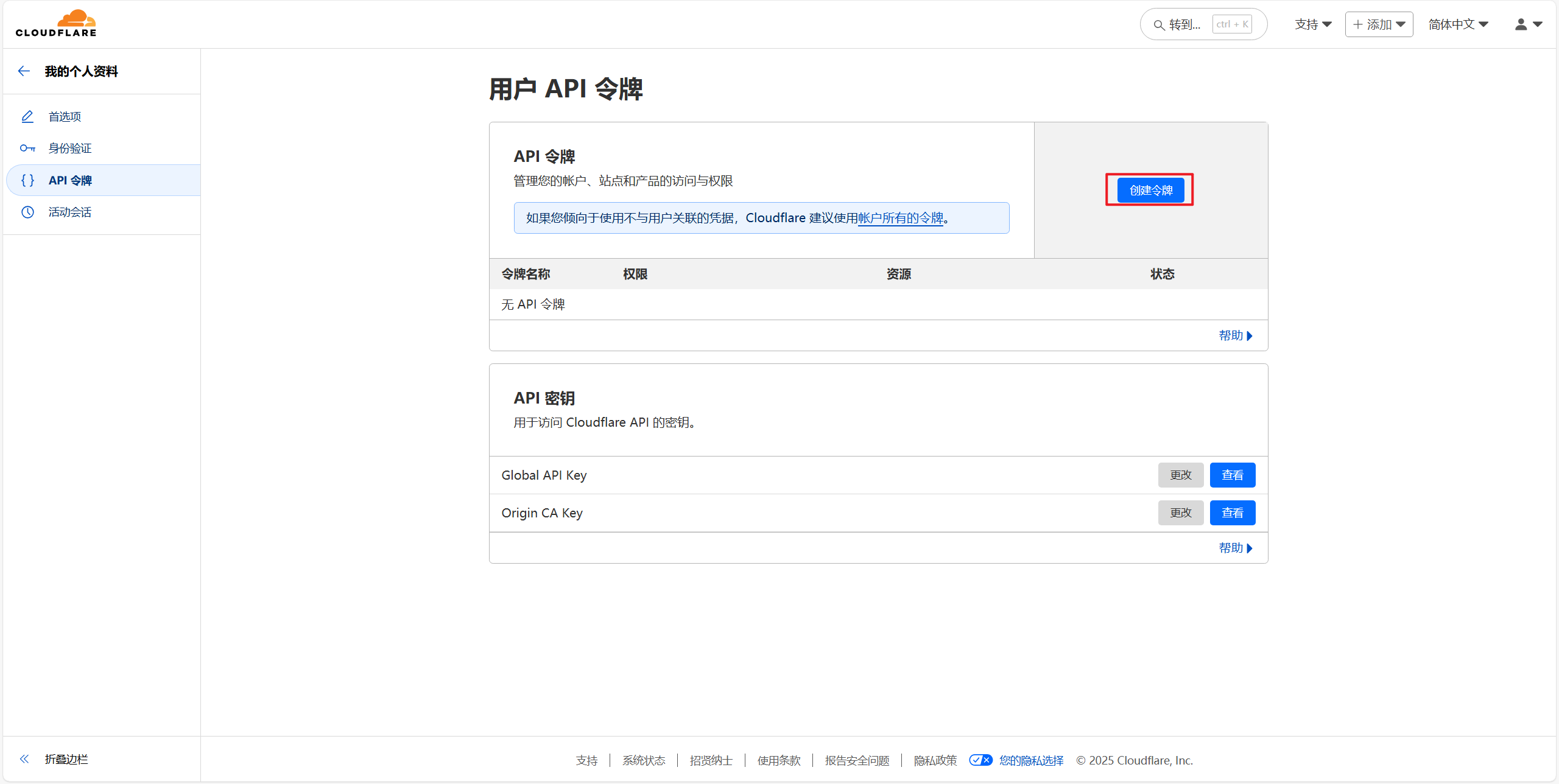Open the 招贤纳士 footer link
The image size is (1559, 784).
pyautogui.click(x=711, y=760)
